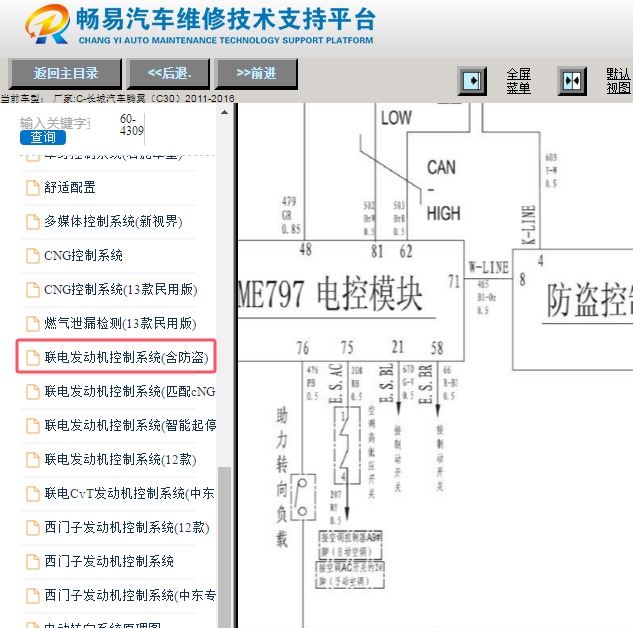
Task: Open 燃气泄漏检测(13款民用版) entry
Action: point(120,323)
